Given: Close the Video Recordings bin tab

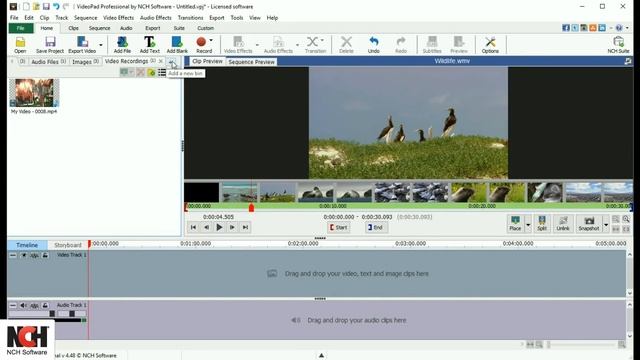Looking at the screenshot, I should [161, 61].
